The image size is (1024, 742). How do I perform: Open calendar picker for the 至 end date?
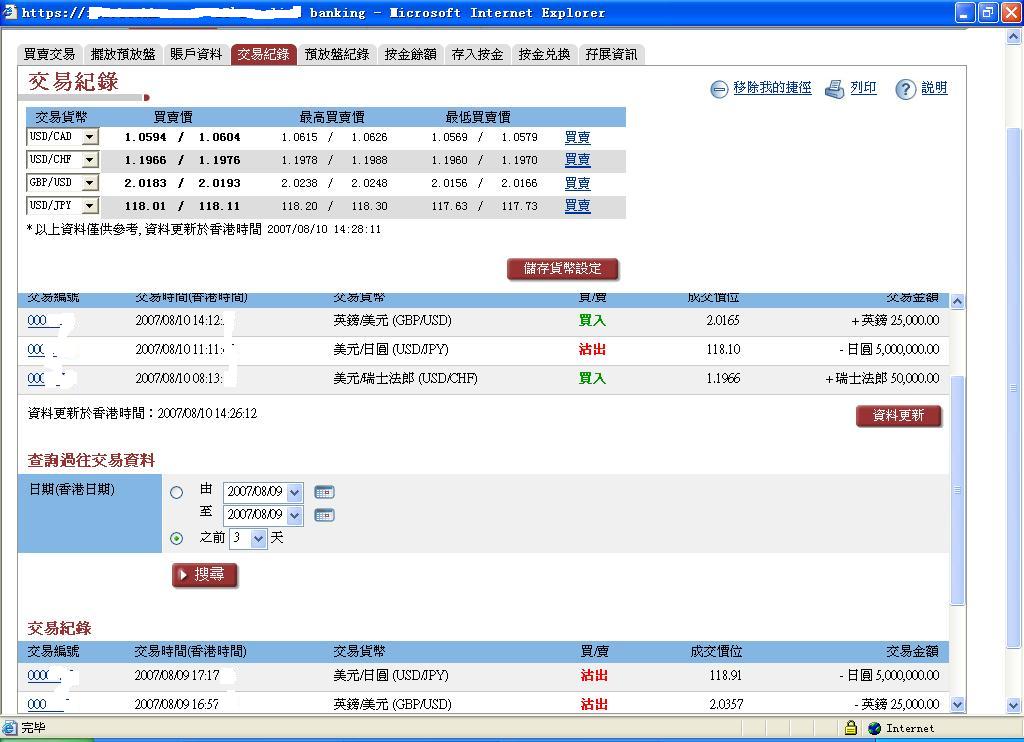tap(324, 515)
